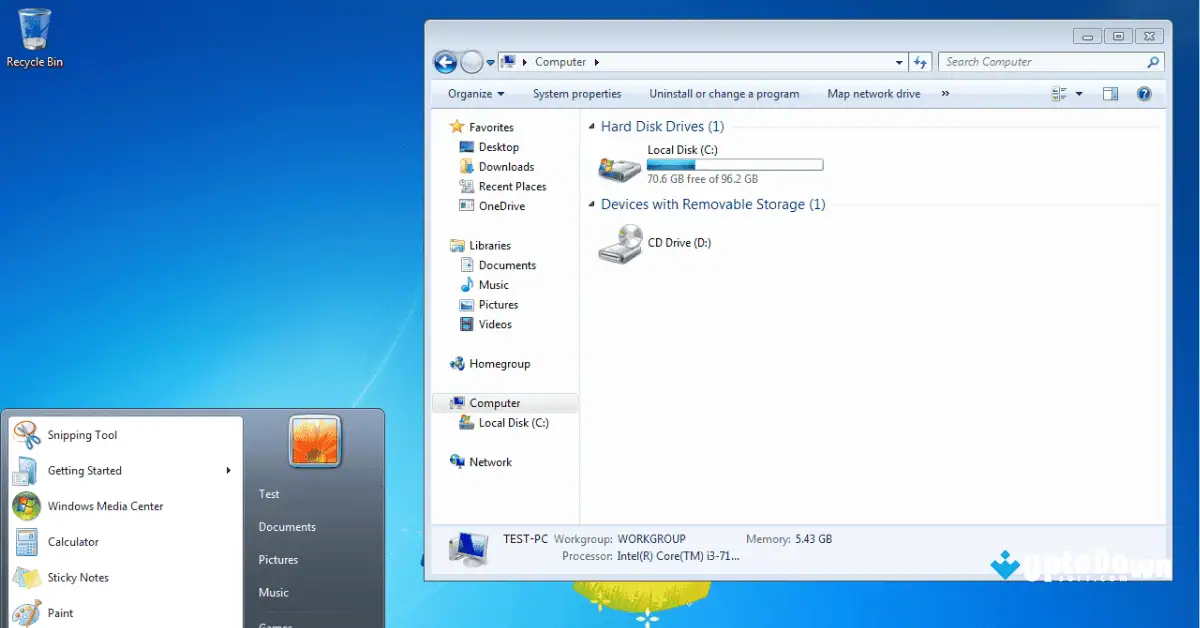Open Documents from the Start menu

click(287, 526)
